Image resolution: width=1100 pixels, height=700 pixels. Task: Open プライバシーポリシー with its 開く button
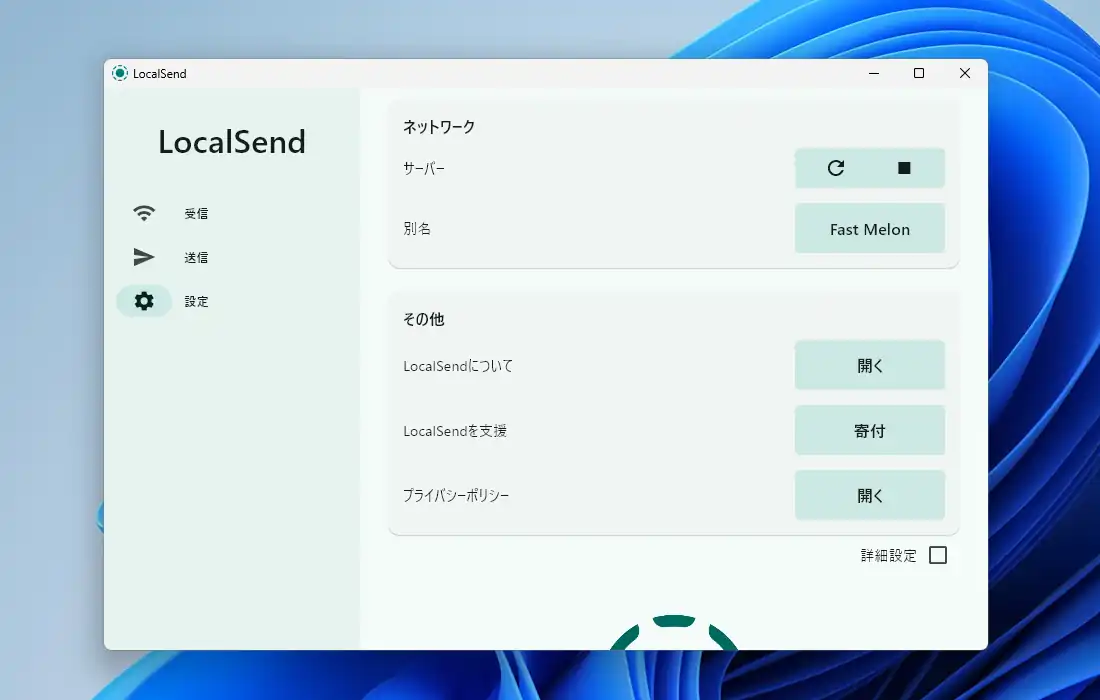coord(870,496)
